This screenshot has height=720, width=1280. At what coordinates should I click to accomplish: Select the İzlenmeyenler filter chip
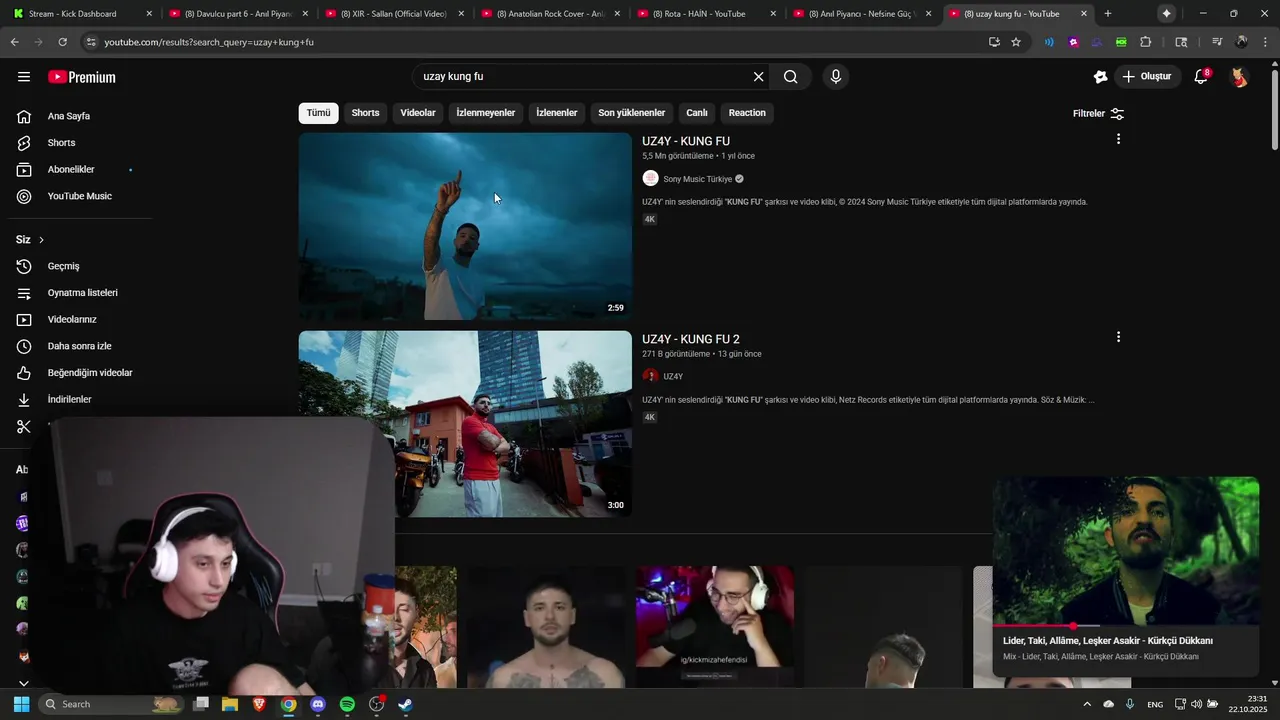(486, 113)
